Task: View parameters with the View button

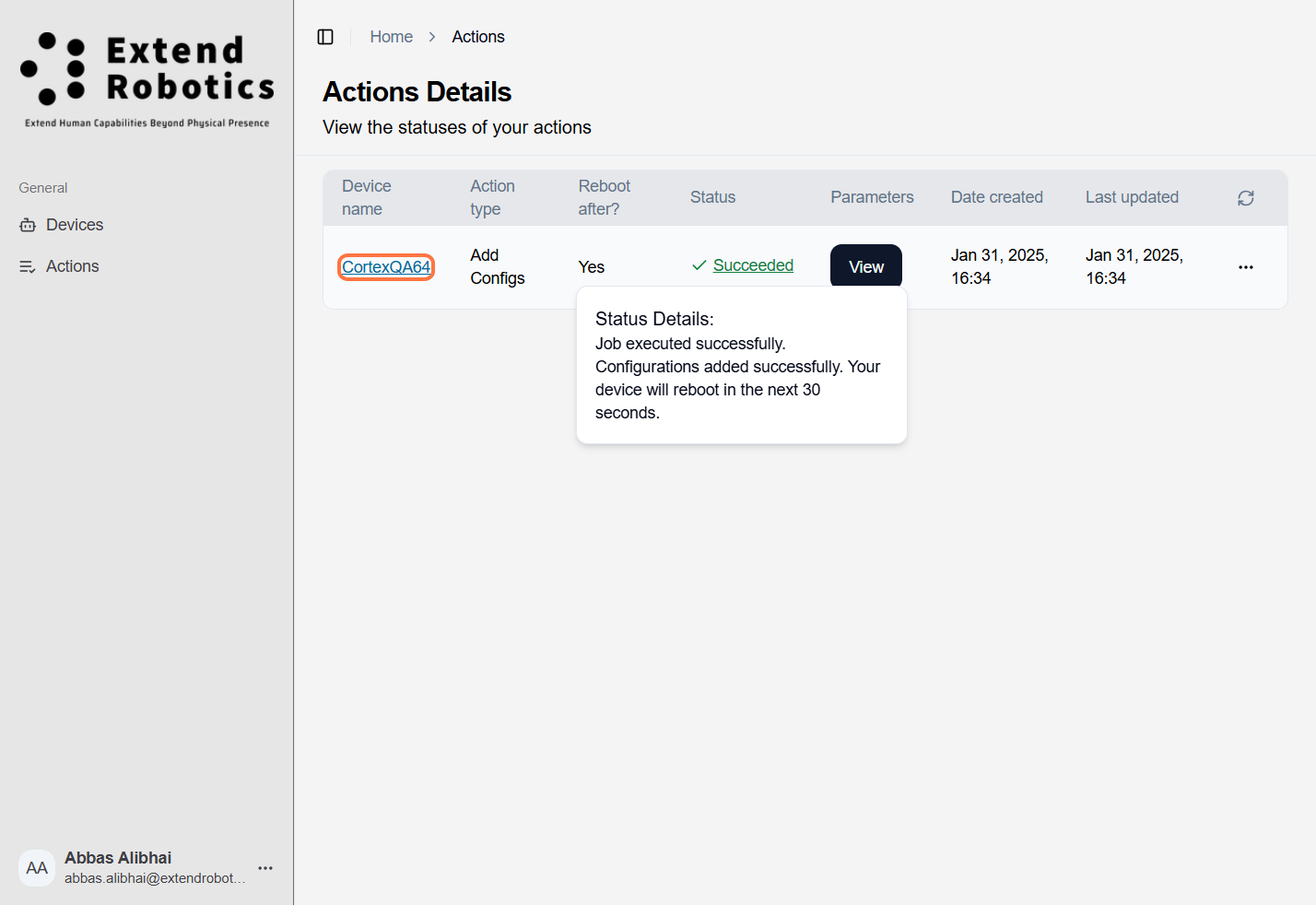Action: tap(865, 267)
